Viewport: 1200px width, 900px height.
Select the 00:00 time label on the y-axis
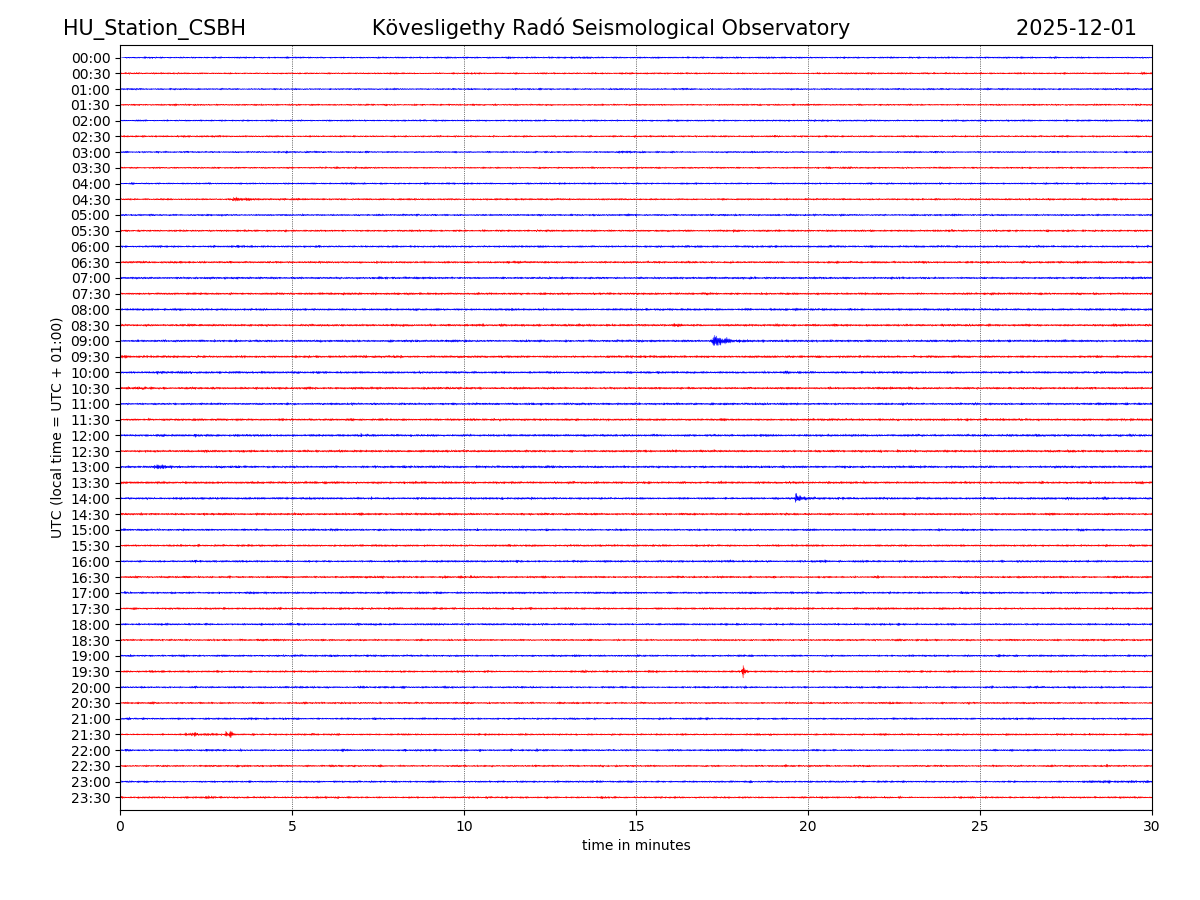90,58
